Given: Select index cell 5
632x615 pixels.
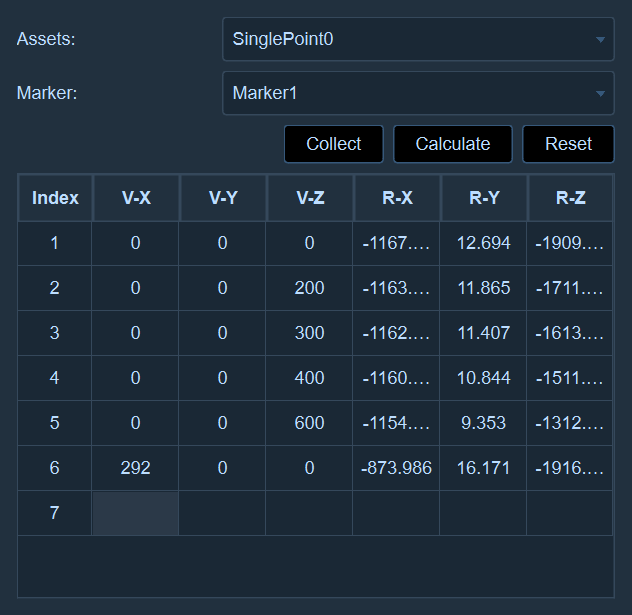Looking at the screenshot, I should tap(54, 423).
